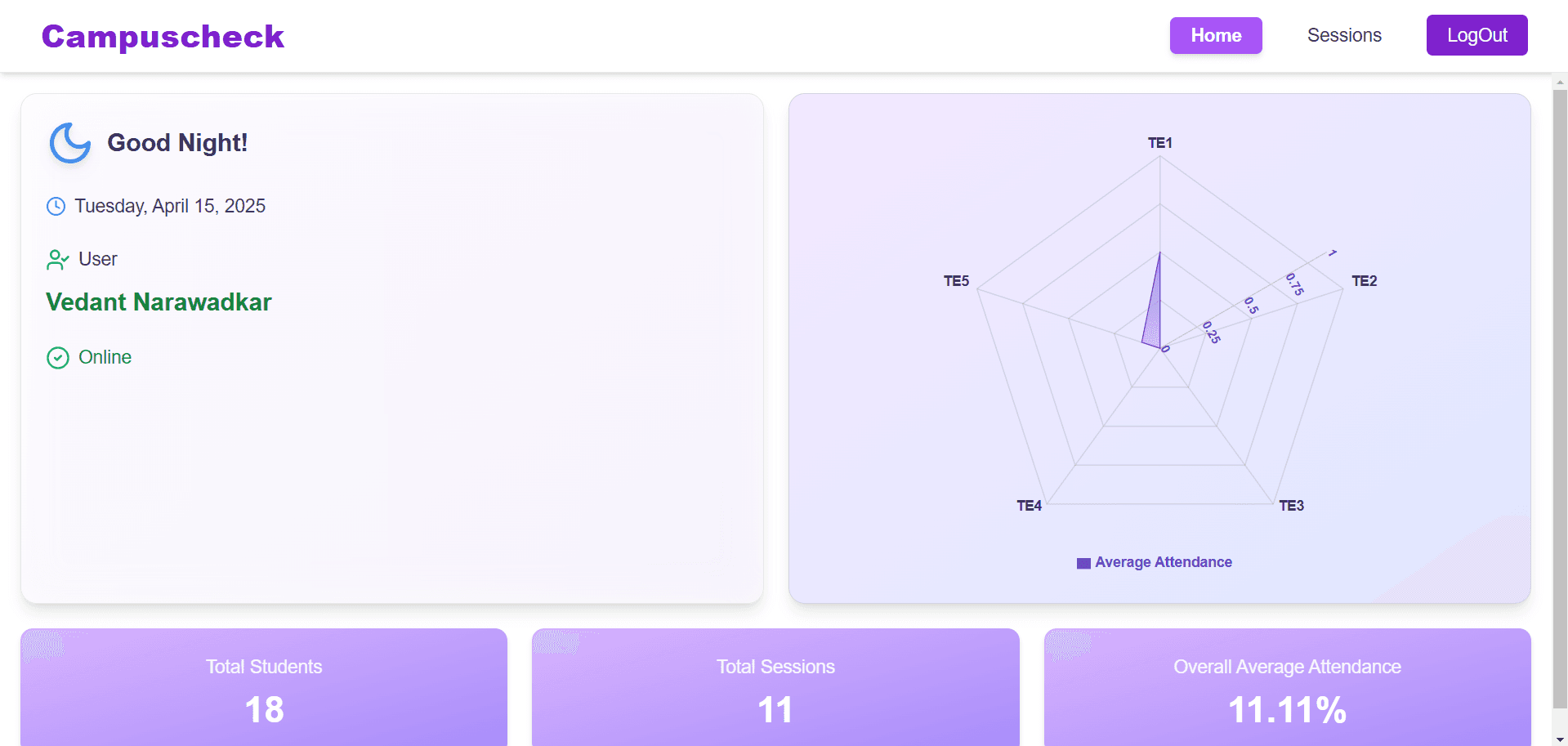The height and width of the screenshot is (746, 1568).
Task: Open the Home tab
Action: pyautogui.click(x=1215, y=35)
